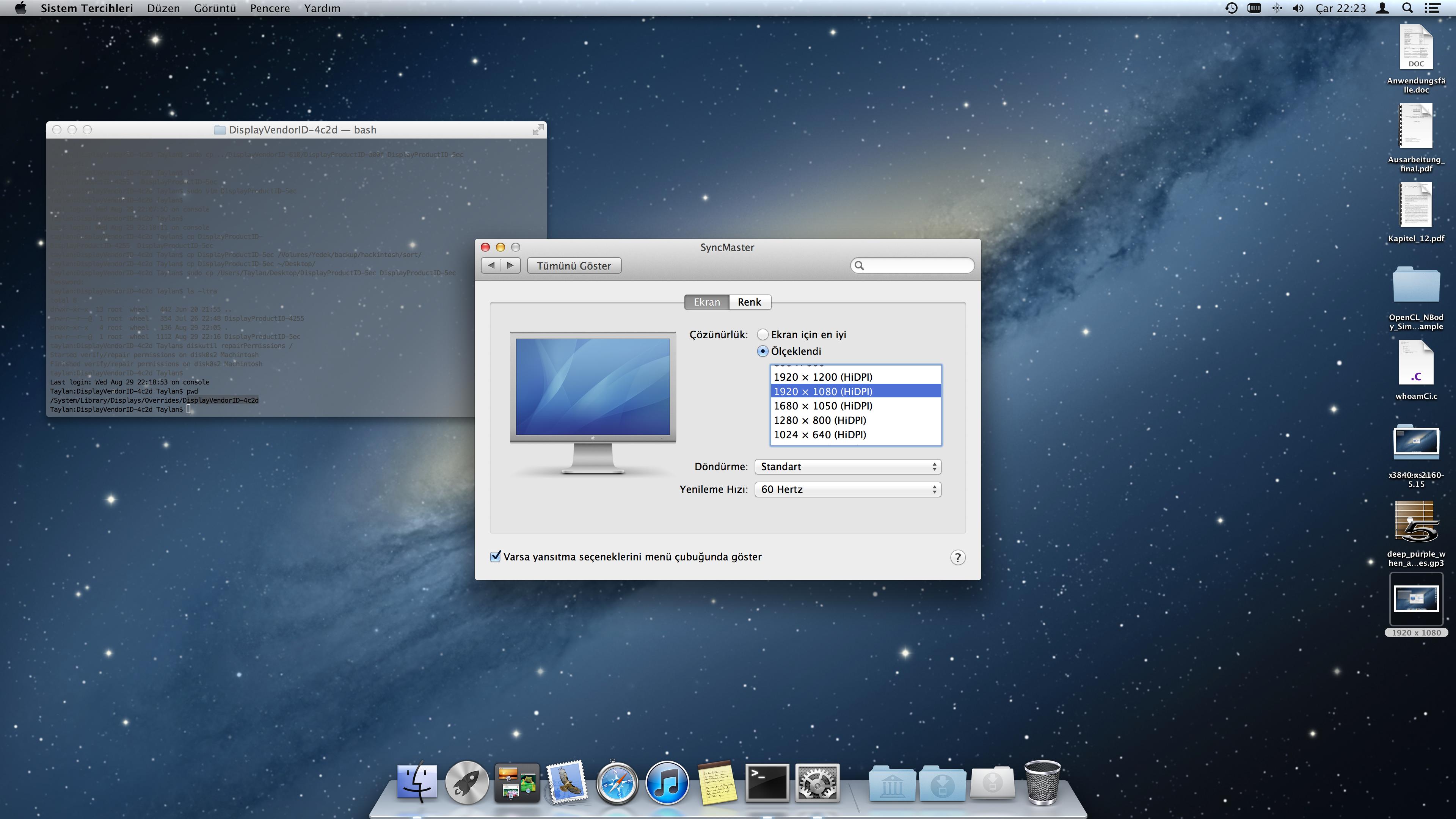This screenshot has height=819, width=1456.
Task: Open Döndürme Standart dropdown
Action: [x=848, y=467]
